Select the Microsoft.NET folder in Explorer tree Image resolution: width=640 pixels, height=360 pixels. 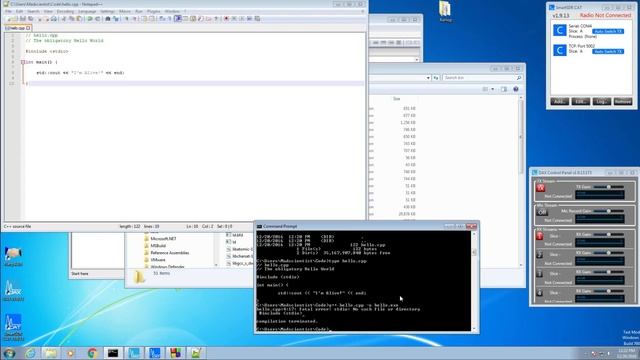coord(163,238)
